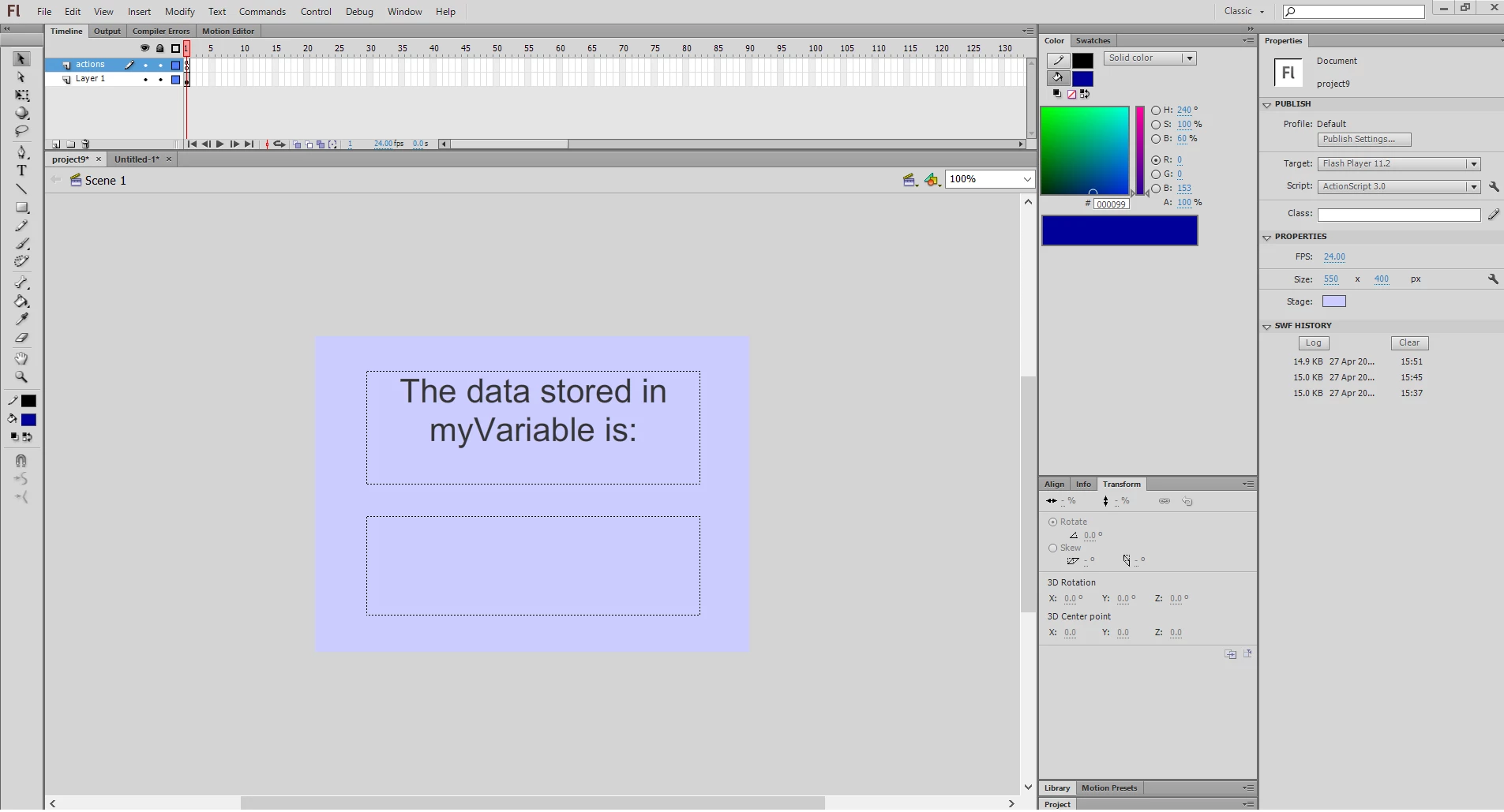Pick the Brush tool
This screenshot has height=812, width=1504.
pyautogui.click(x=21, y=244)
